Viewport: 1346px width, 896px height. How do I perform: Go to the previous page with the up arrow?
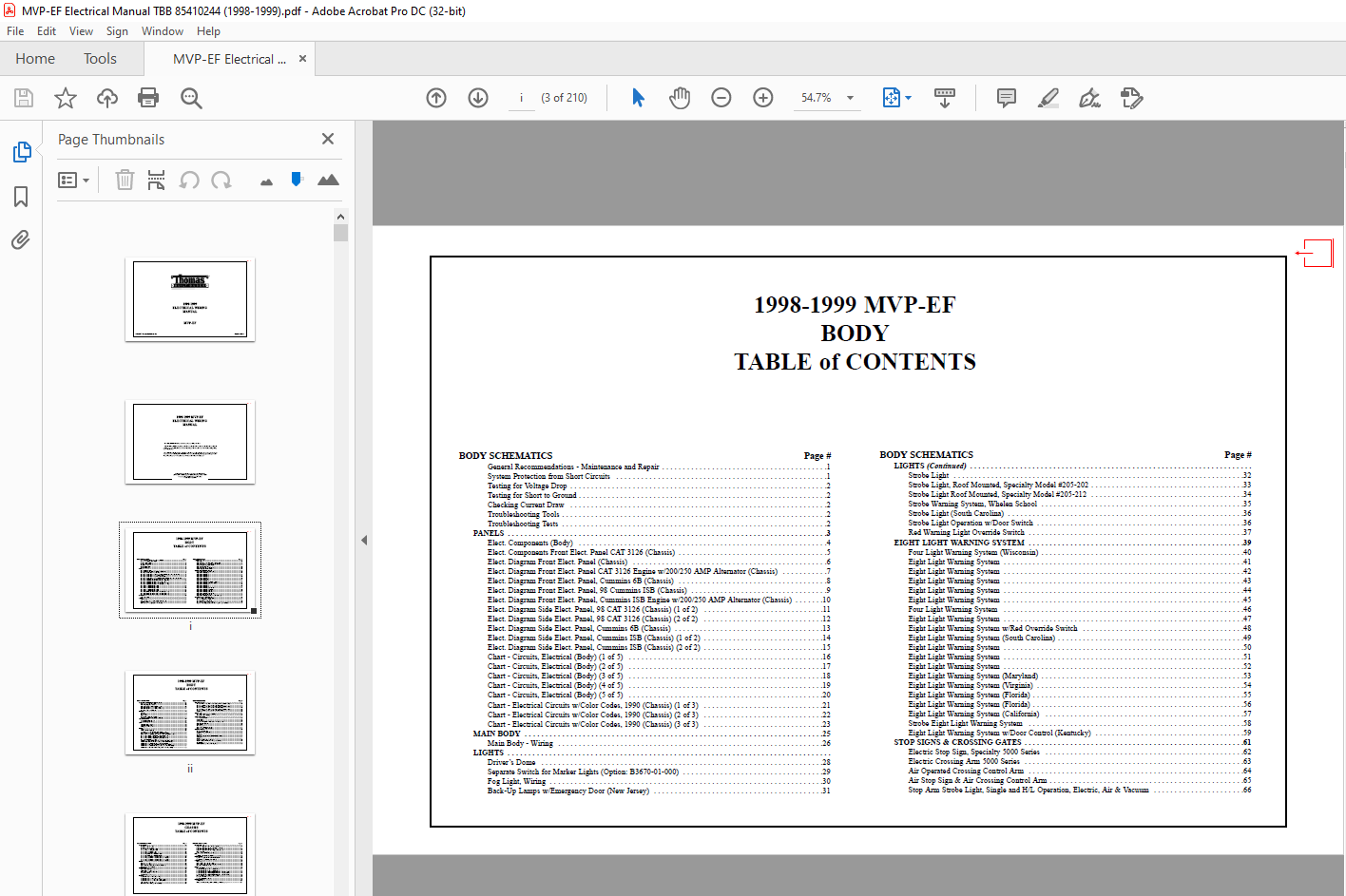click(436, 98)
